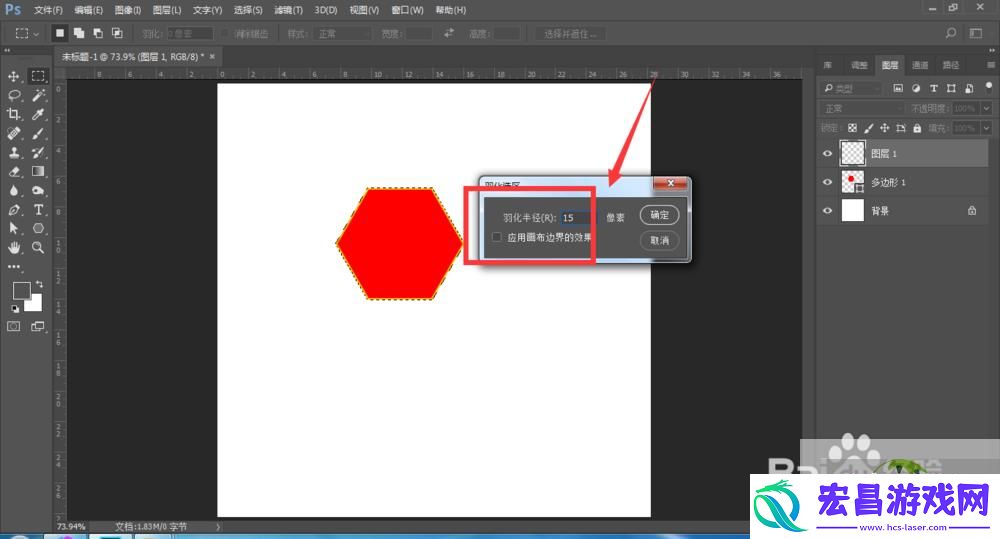Reset default foreground and background colors
Screen dimensions: 1000x539
[15, 309]
